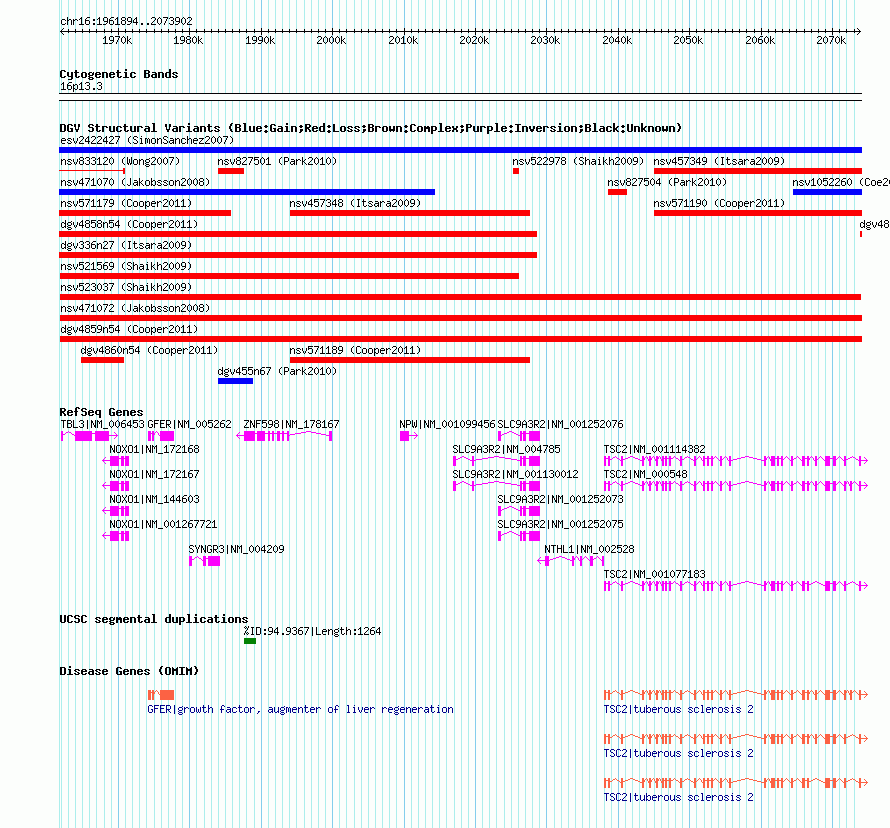Select the NOXO1|NM_172168 gene glyph
Screen dimensions: 890x828
116,461
